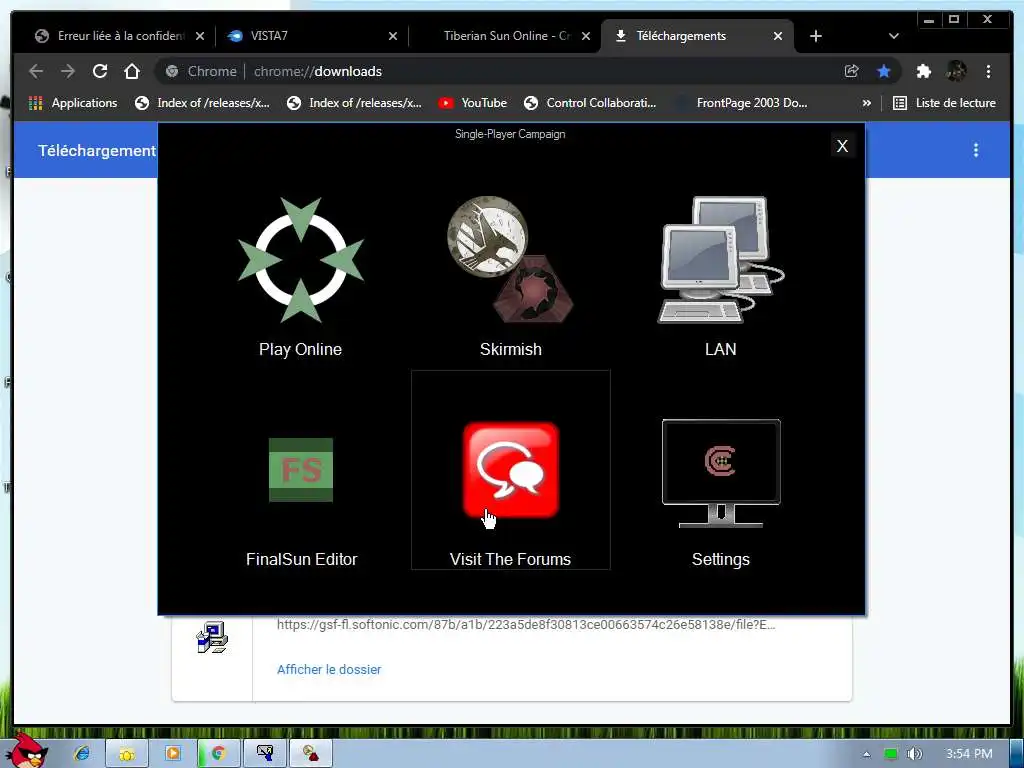The height and width of the screenshot is (768, 1024).
Task: Click Afficher le dossier link
Action: (x=328, y=669)
